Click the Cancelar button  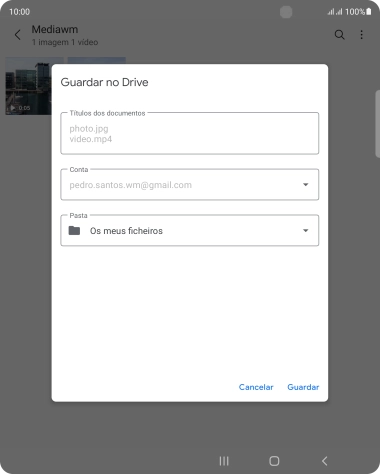click(256, 387)
